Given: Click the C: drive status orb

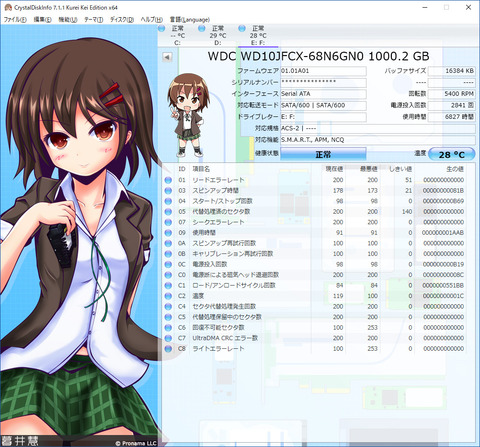Looking at the screenshot, I should (x=162, y=28).
